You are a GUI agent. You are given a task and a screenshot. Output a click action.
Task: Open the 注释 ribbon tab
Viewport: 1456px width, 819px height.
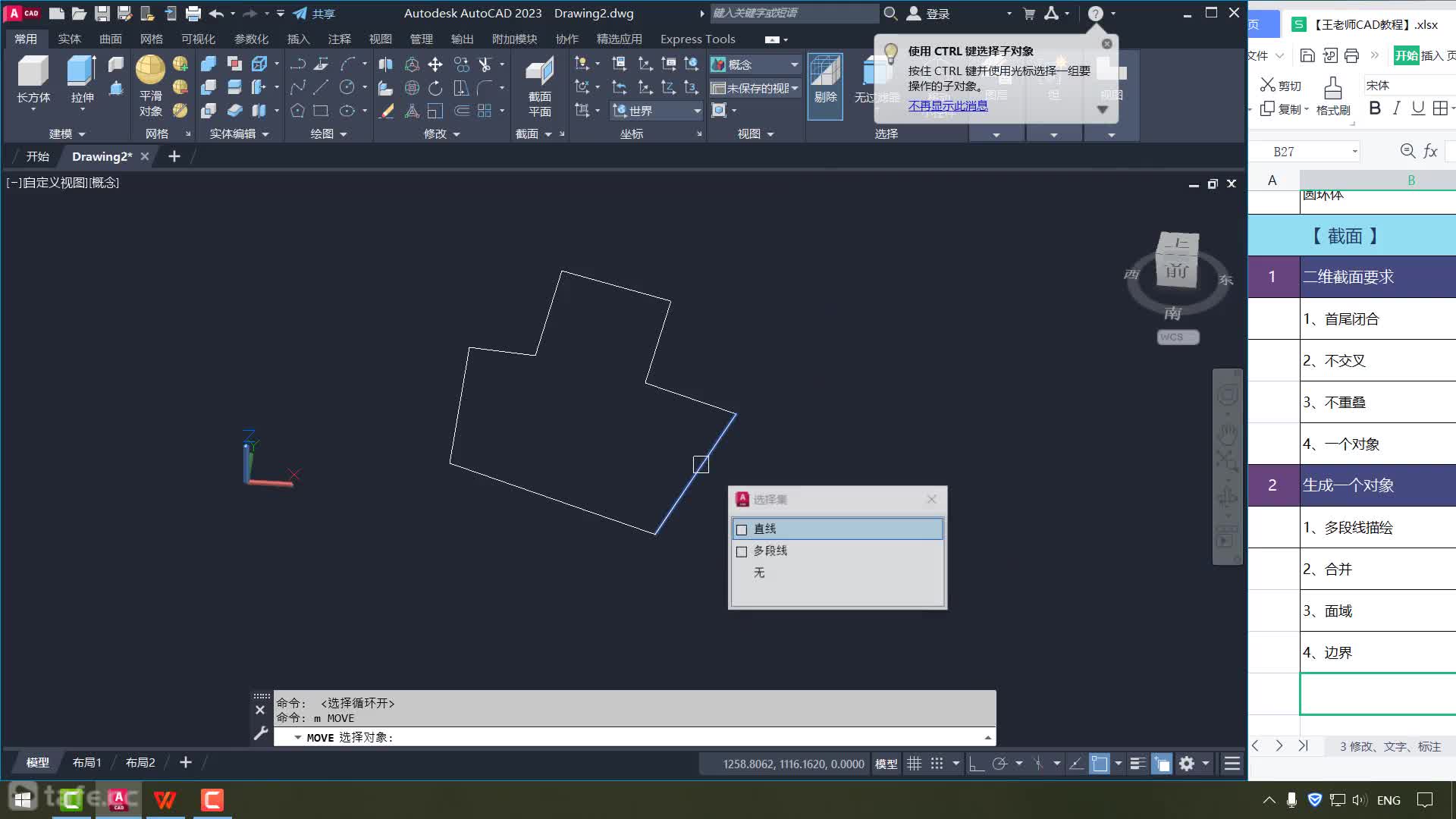pyautogui.click(x=340, y=39)
